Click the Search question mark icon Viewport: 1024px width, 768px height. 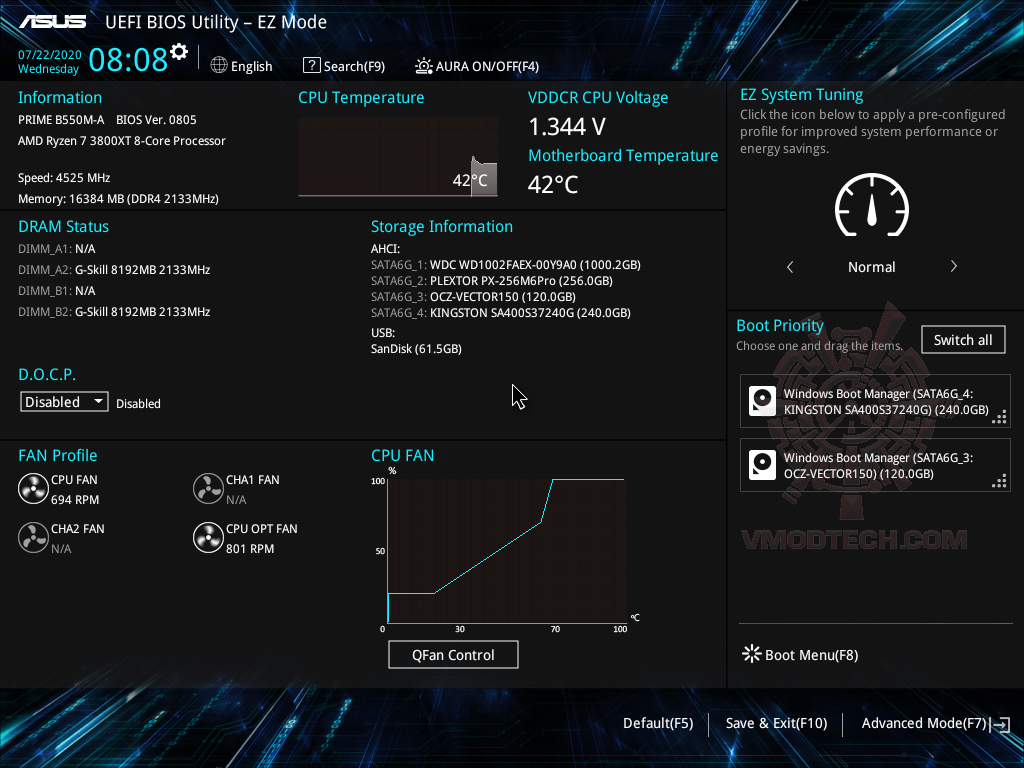click(x=312, y=65)
